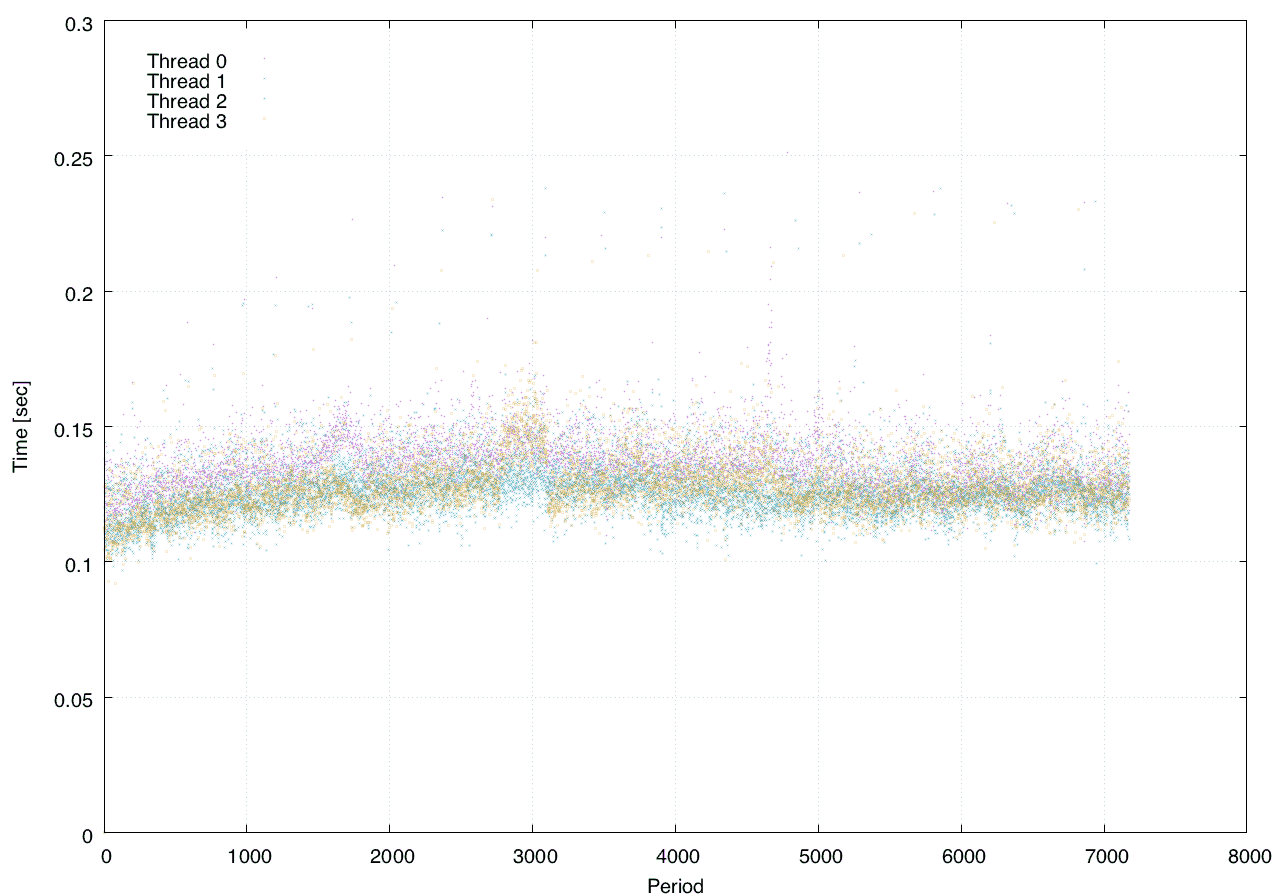Click the Thread 2 legend label

pyautogui.click(x=187, y=101)
